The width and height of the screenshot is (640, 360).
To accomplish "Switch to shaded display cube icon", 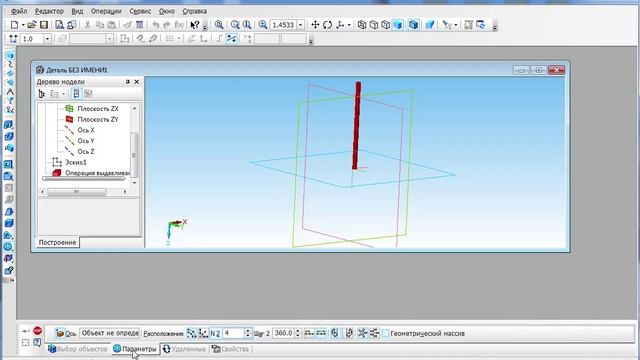I will (398, 25).
